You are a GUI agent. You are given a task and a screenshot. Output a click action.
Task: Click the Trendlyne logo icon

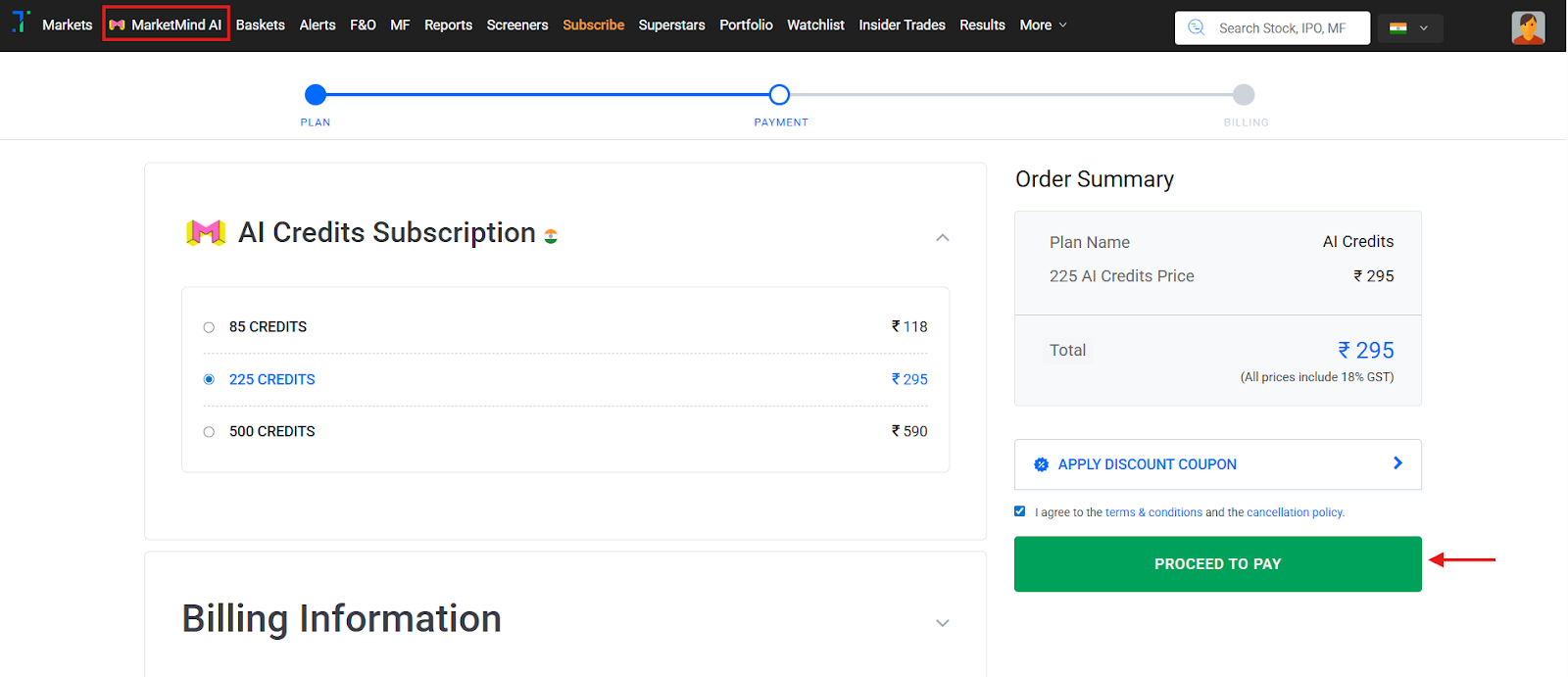(x=21, y=22)
